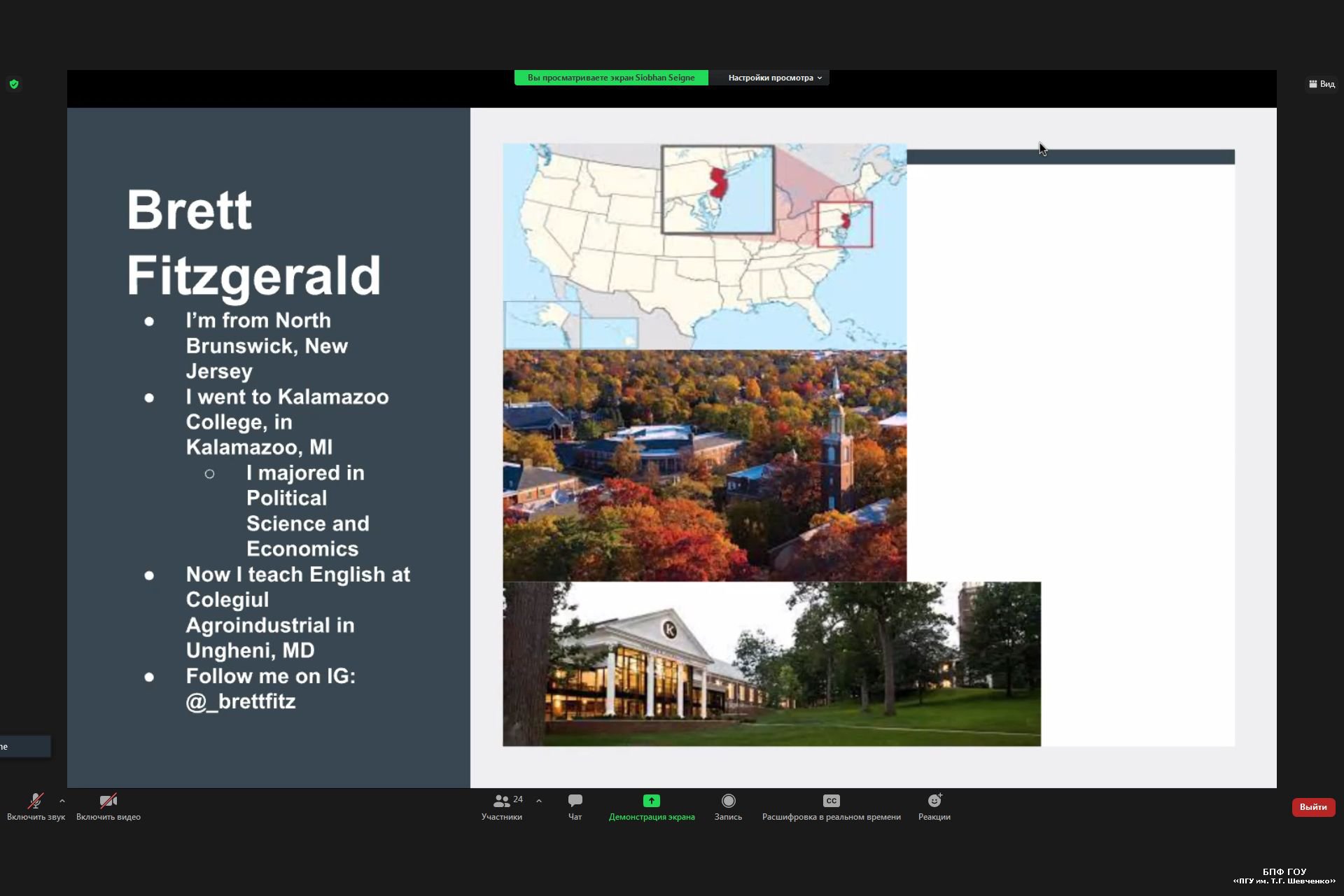Click the autumn campus aerial photo

pos(704,465)
